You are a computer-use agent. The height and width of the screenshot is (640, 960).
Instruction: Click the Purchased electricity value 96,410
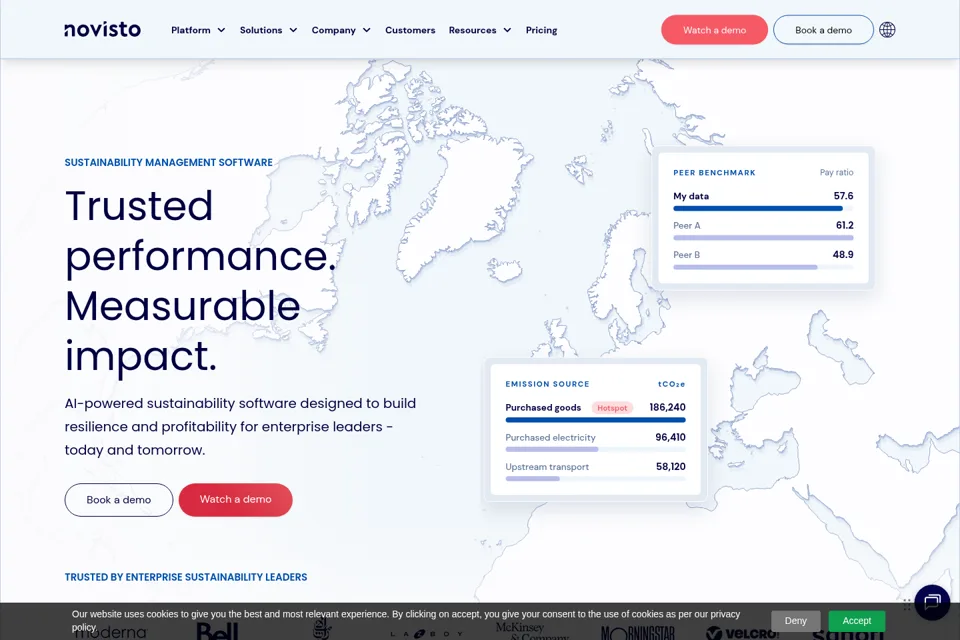tap(670, 437)
